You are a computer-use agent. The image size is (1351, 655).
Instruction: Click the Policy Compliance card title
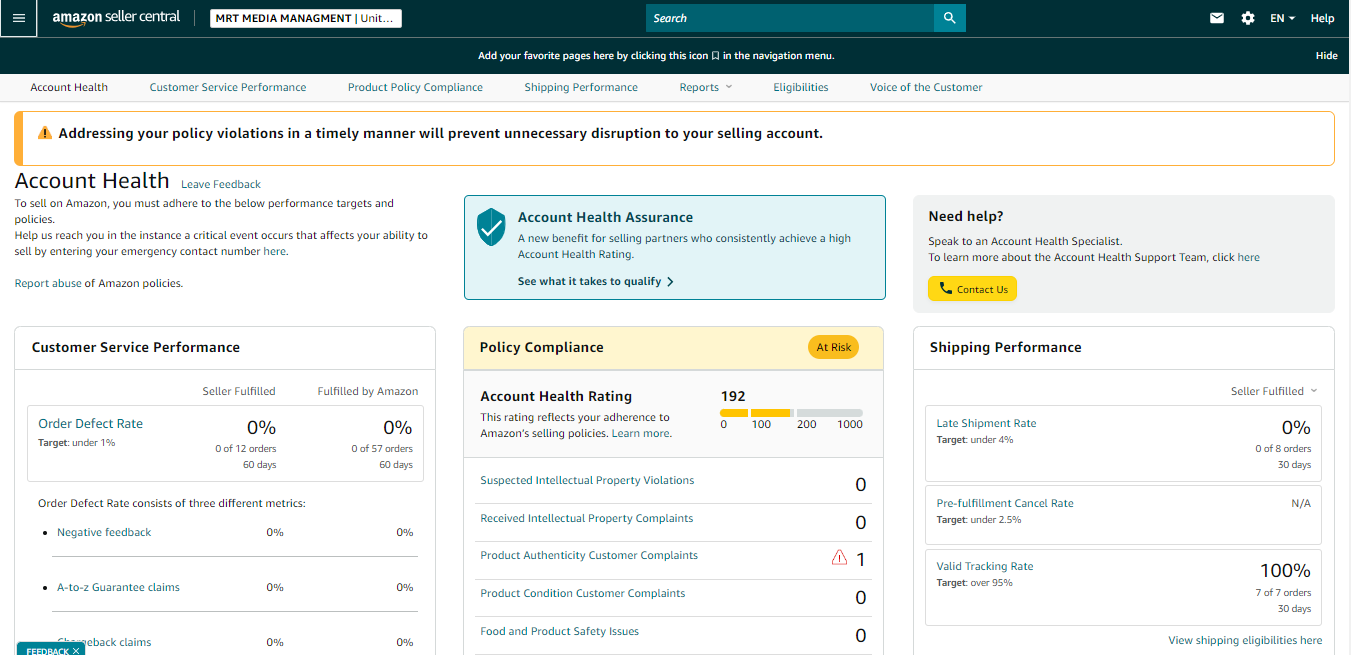pyautogui.click(x=541, y=347)
